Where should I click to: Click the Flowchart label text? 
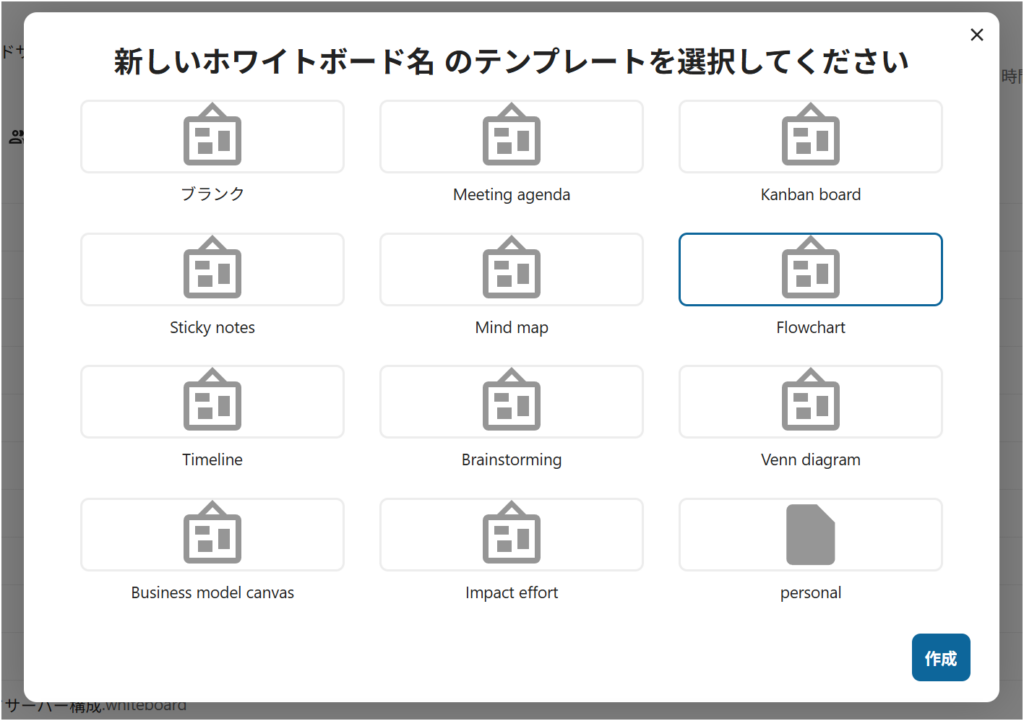[x=810, y=328]
